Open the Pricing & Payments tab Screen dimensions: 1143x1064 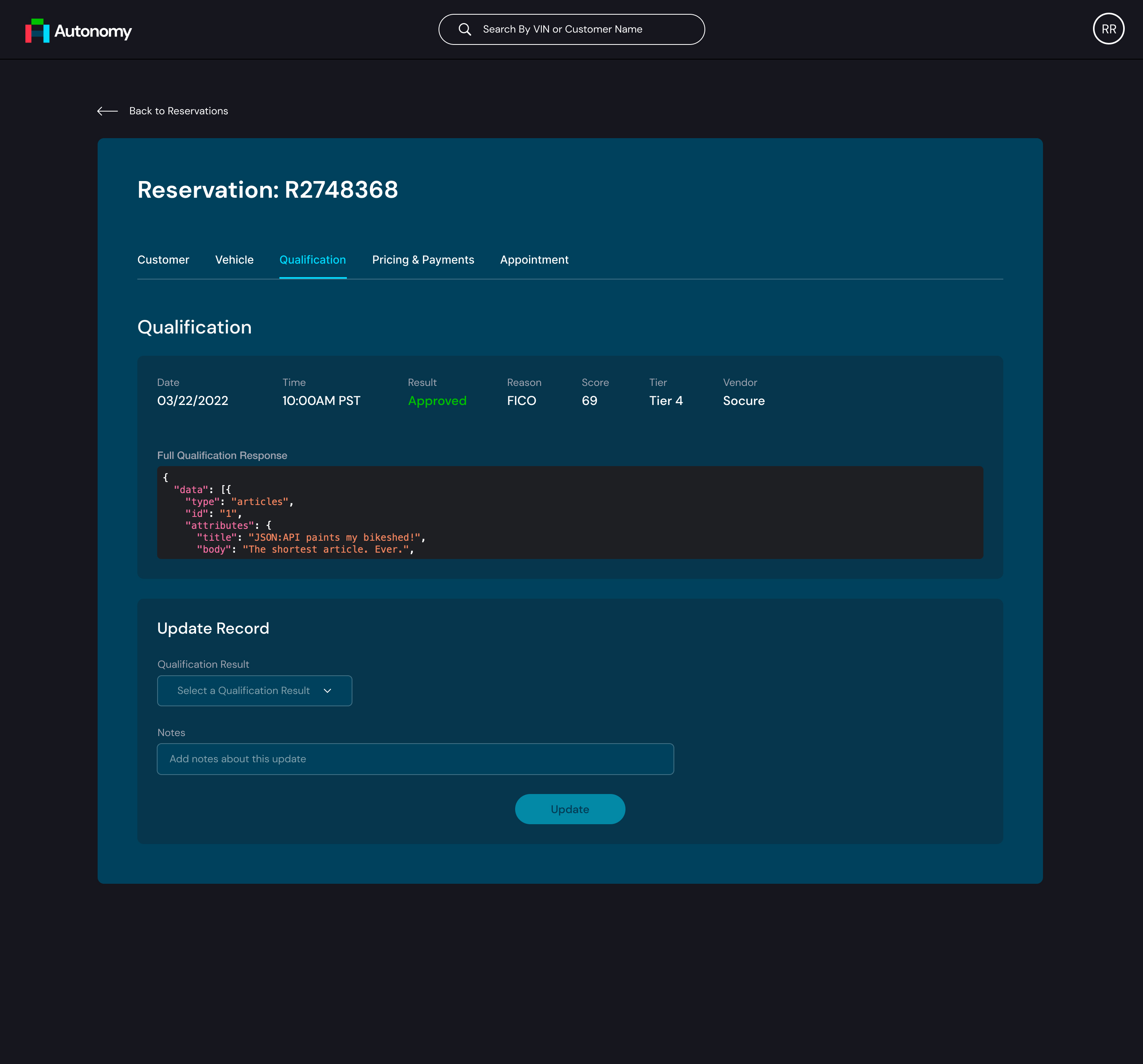coord(423,260)
